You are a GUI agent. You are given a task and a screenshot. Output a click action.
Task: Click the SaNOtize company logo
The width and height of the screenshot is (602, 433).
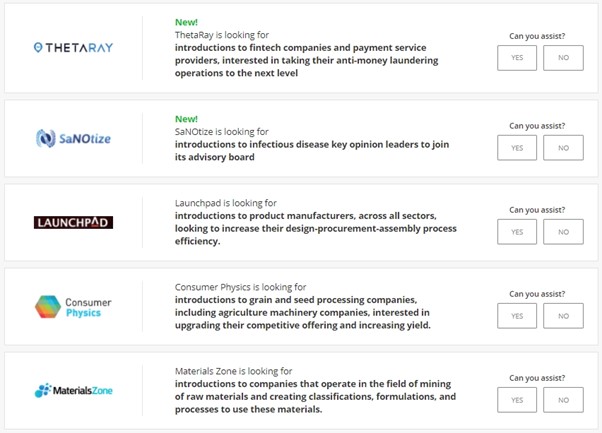tap(73, 138)
